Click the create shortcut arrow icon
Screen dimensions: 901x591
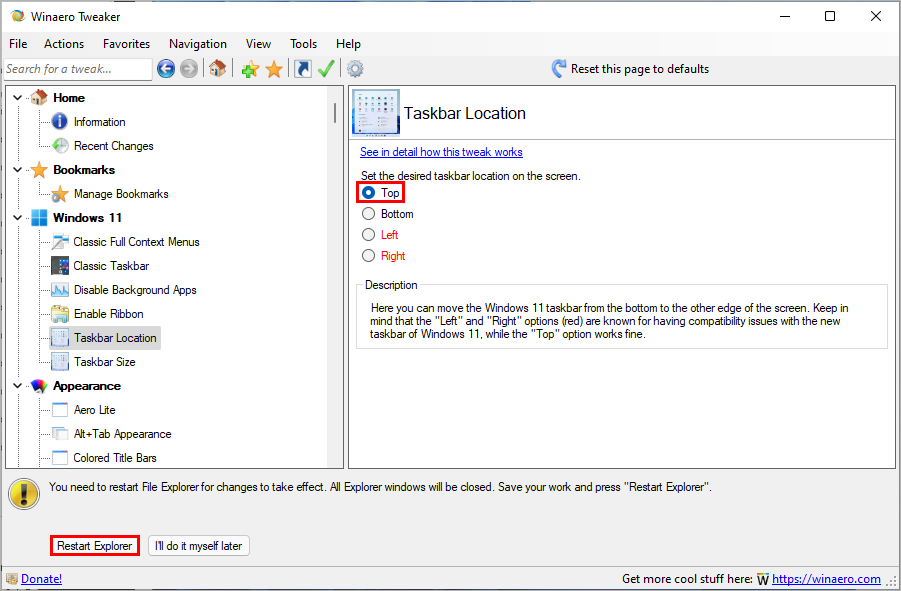click(x=302, y=69)
